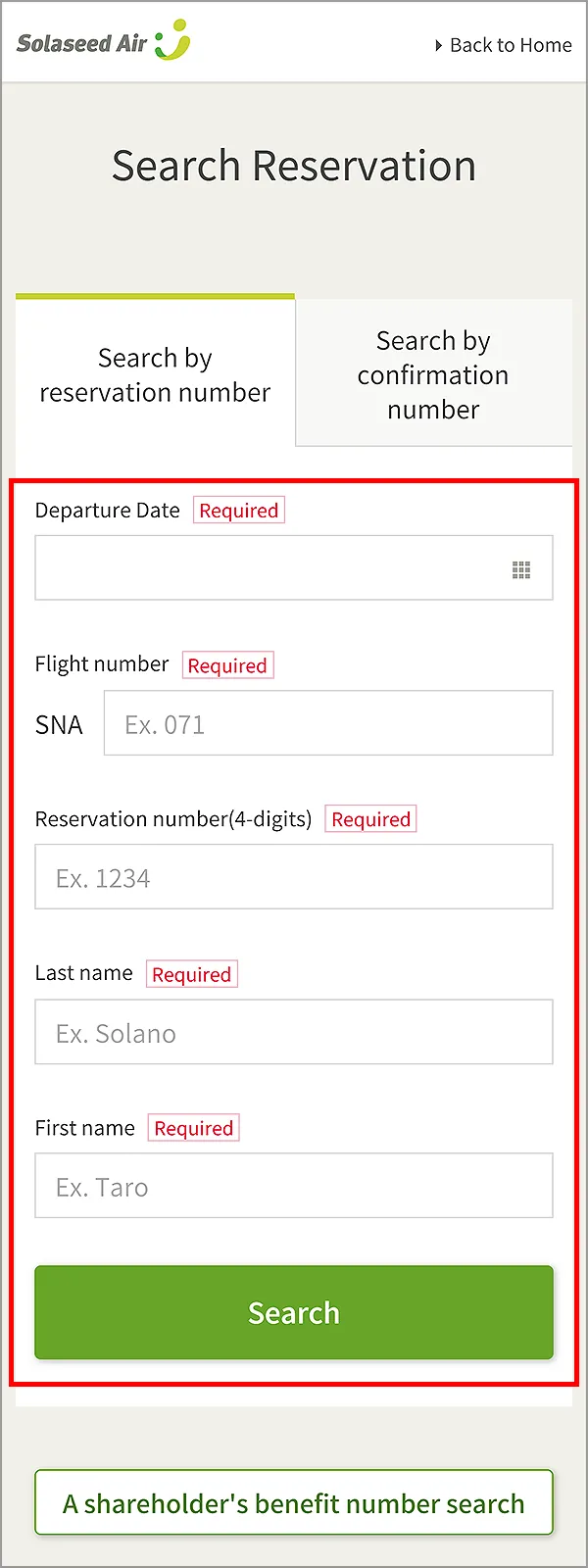
Task: Open the calendar picker icon
Action: click(521, 569)
